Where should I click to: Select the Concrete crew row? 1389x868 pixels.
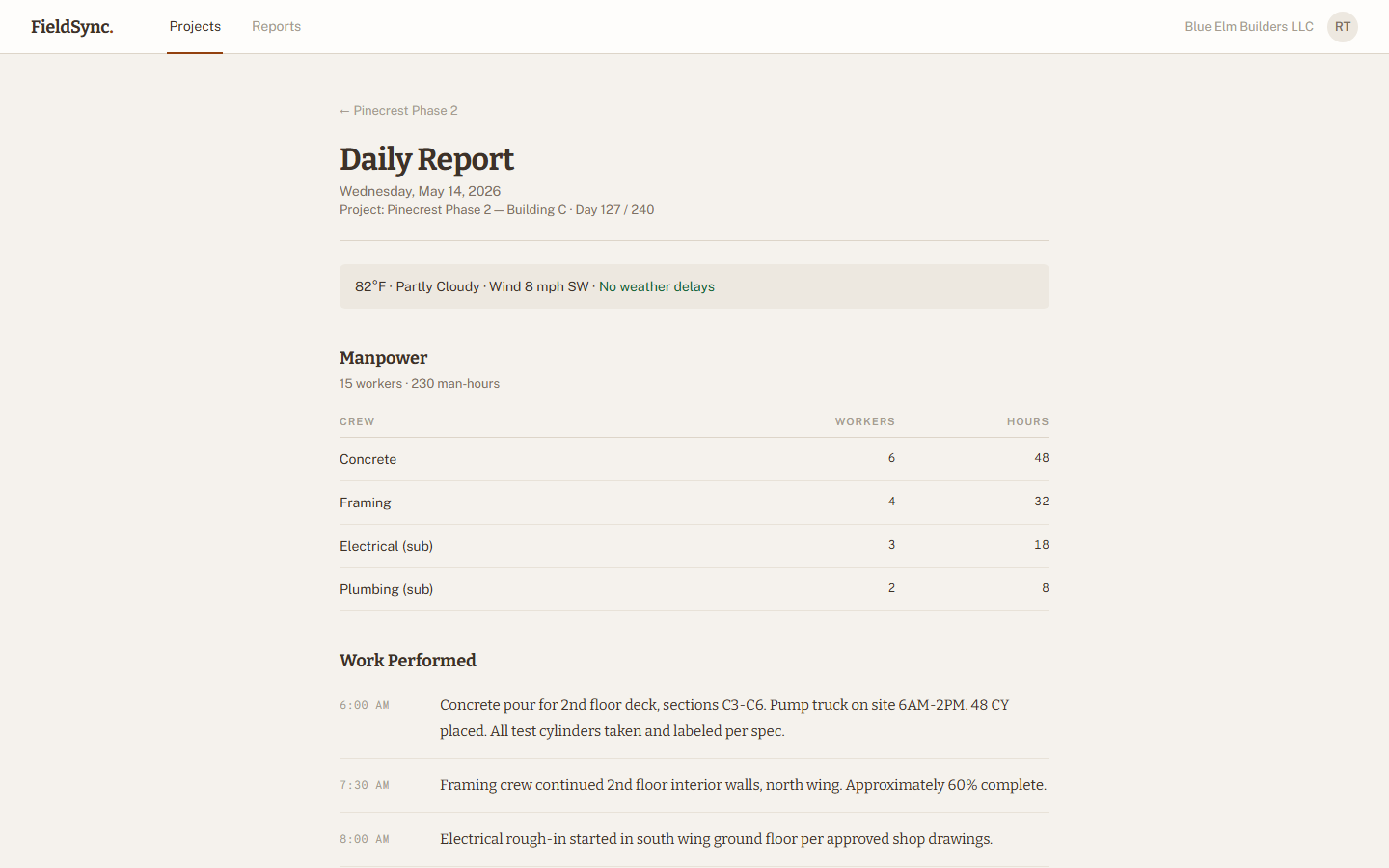point(694,459)
